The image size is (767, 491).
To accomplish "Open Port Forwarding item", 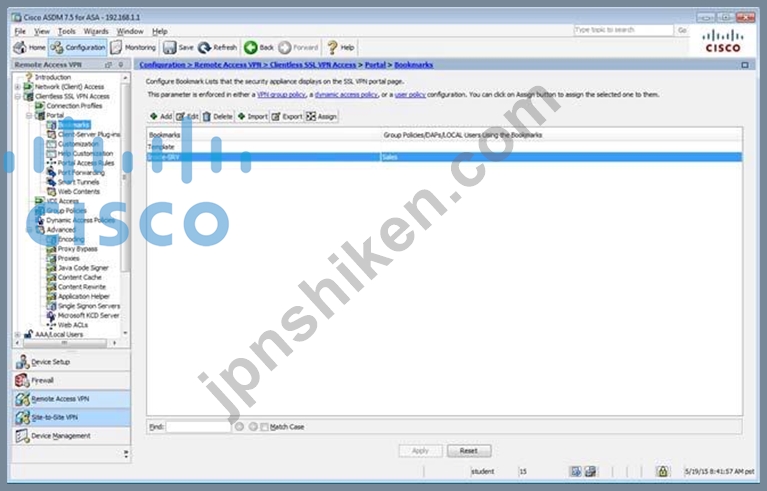I will click(81, 172).
